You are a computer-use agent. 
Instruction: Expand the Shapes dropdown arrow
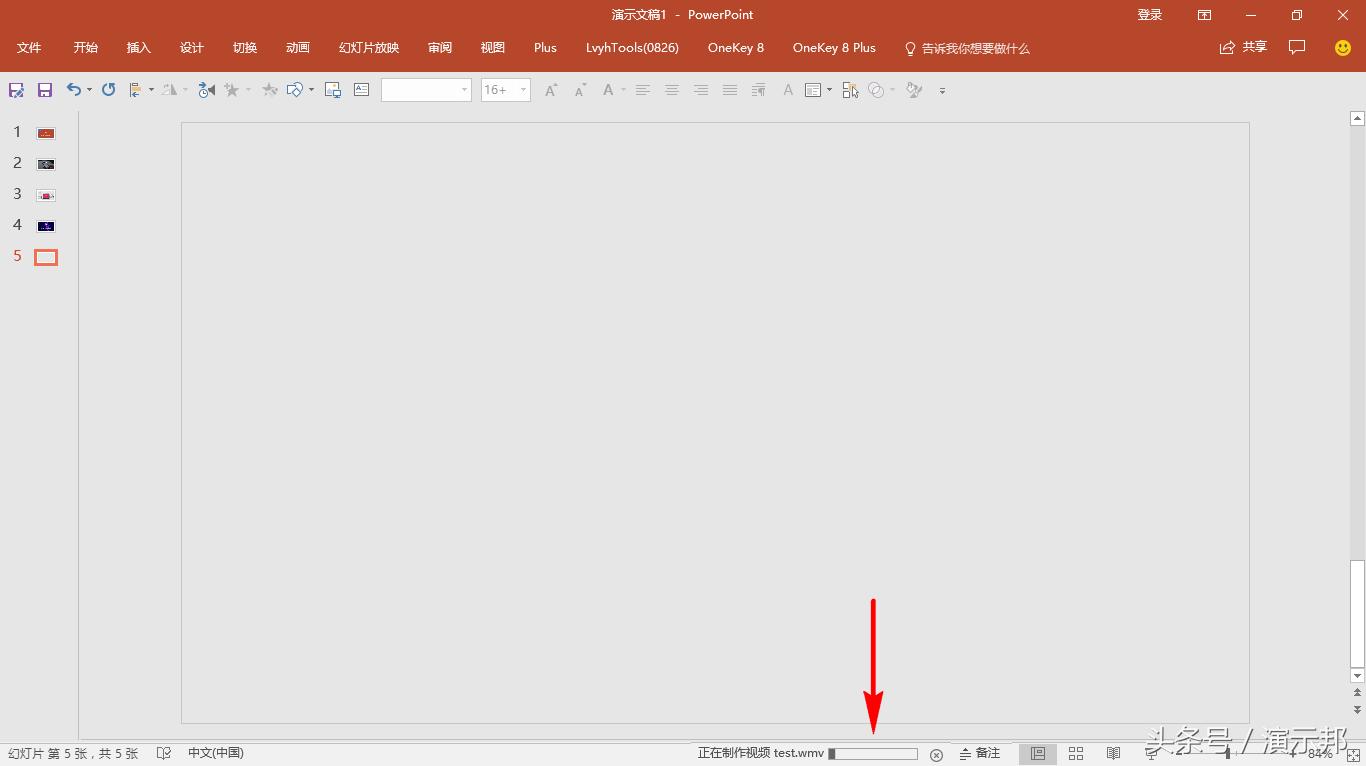click(311, 90)
